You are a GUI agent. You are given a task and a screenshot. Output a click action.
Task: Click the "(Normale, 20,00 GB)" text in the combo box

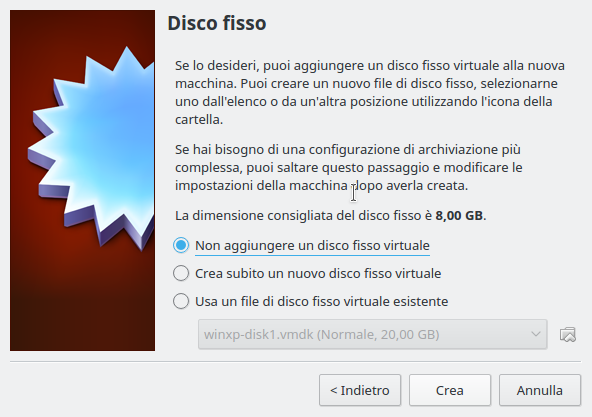click(378, 335)
